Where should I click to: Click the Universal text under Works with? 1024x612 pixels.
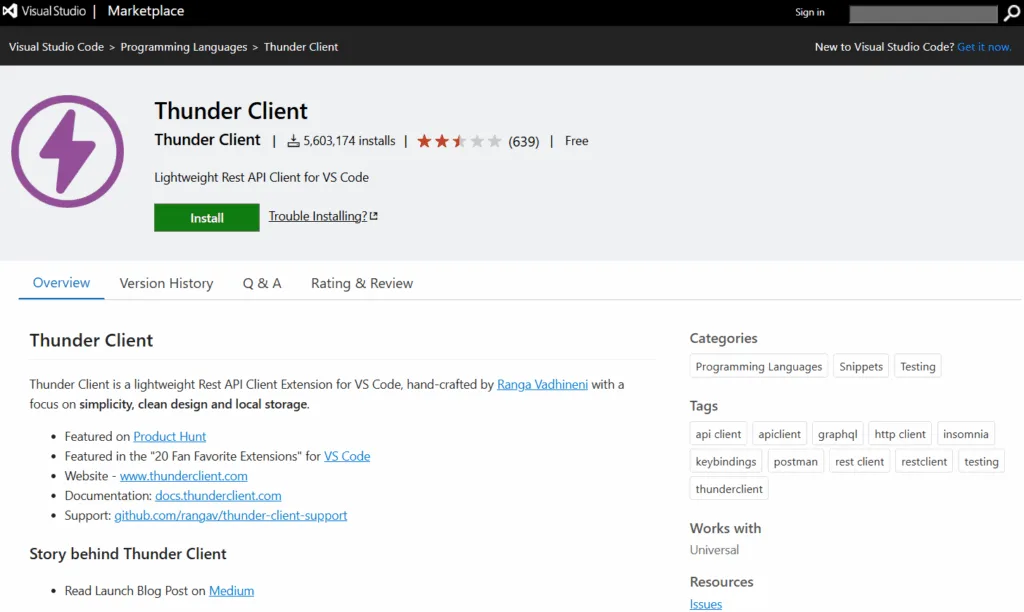[x=714, y=550]
